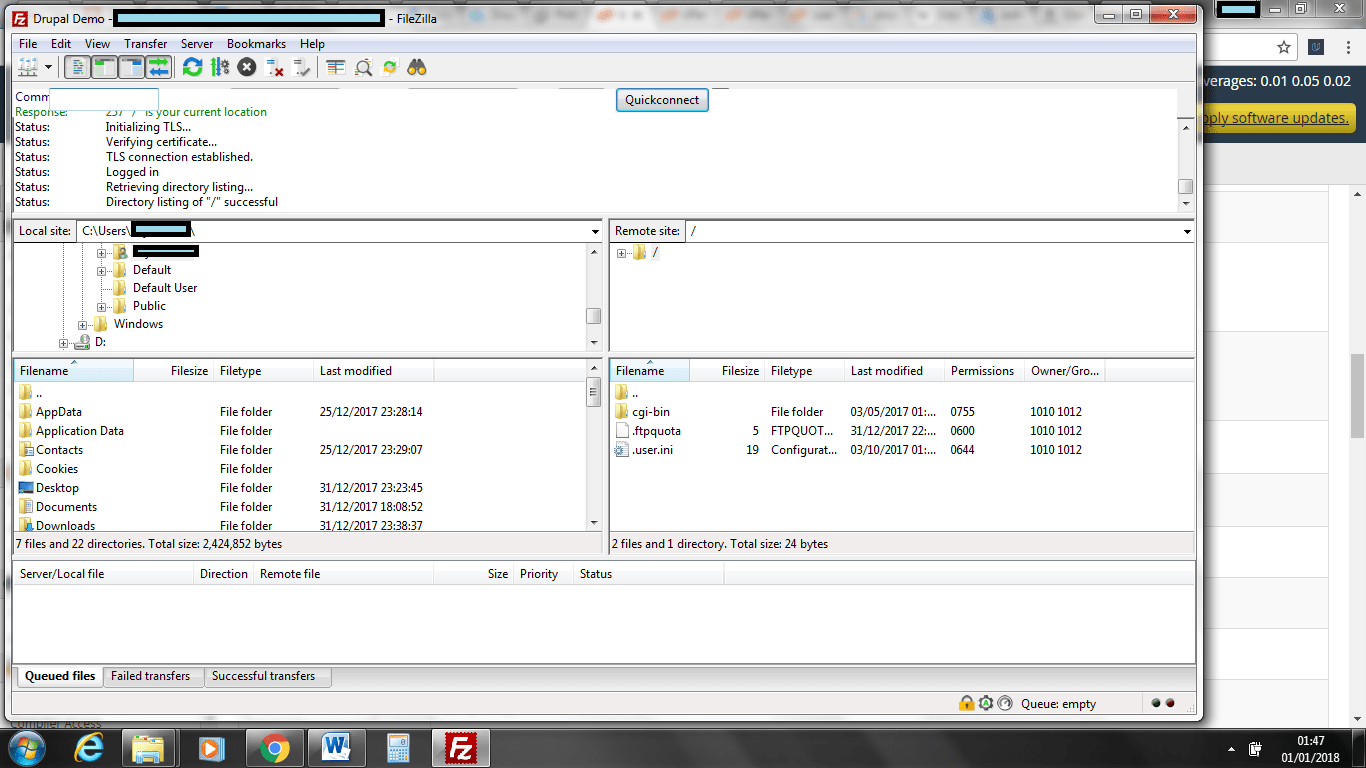Screen dimensions: 1366x768
Task: Click the green refresh listing icon
Action: click(192, 67)
